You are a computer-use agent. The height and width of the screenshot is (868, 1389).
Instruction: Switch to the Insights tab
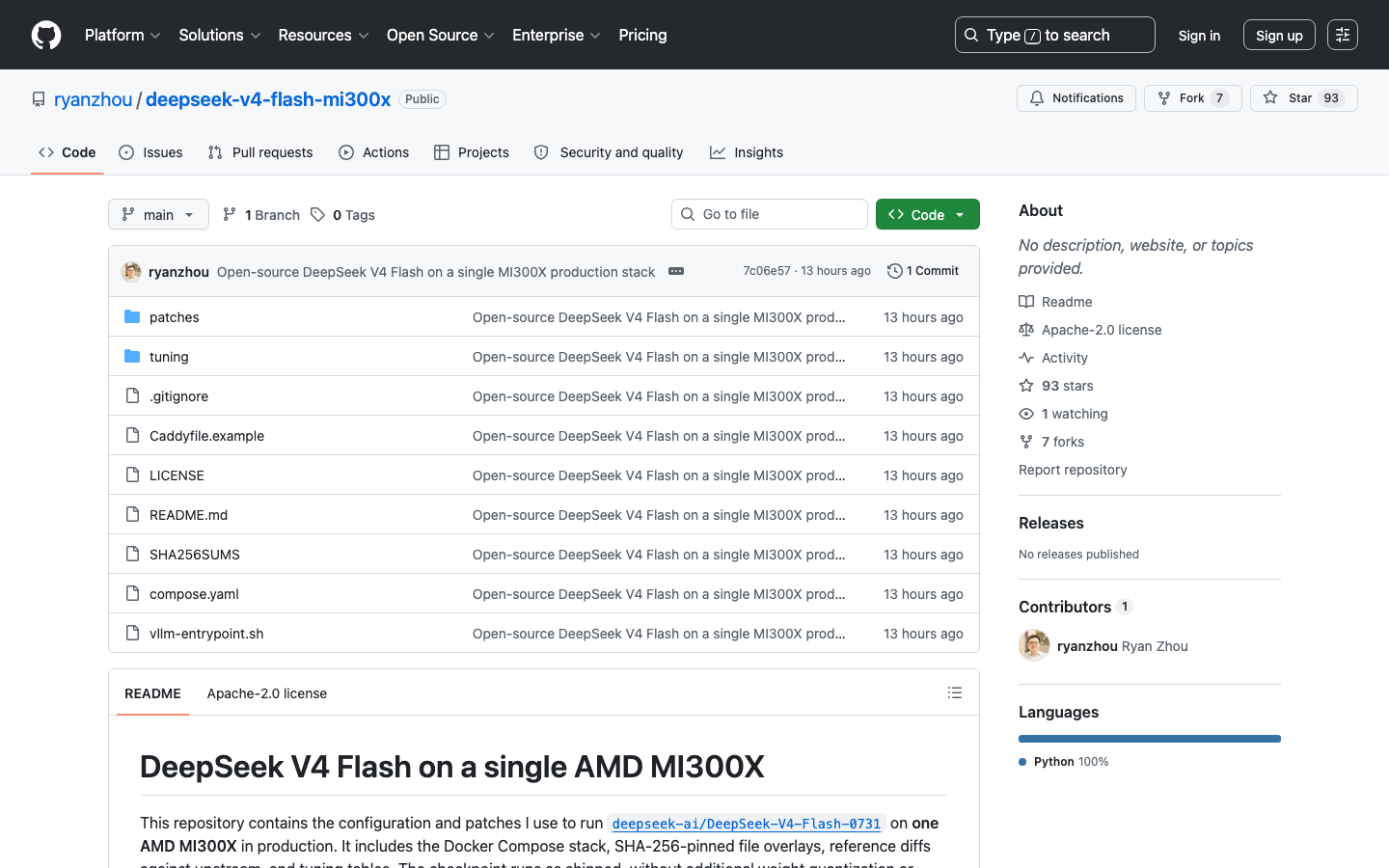tap(747, 152)
